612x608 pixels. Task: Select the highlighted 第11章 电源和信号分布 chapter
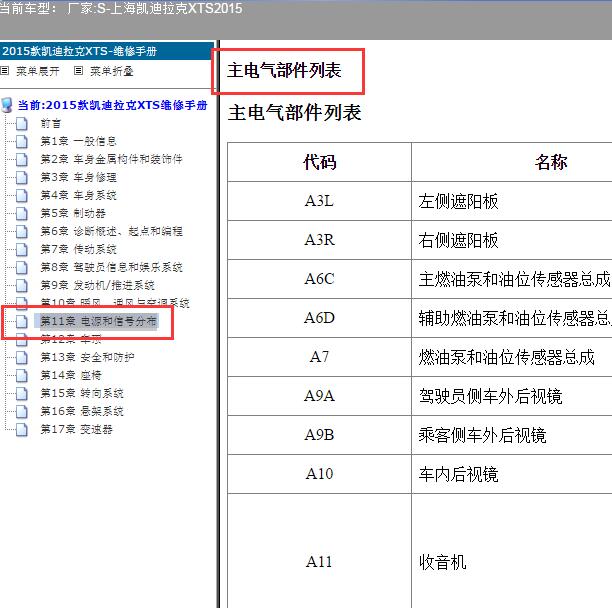pyautogui.click(x=98, y=321)
